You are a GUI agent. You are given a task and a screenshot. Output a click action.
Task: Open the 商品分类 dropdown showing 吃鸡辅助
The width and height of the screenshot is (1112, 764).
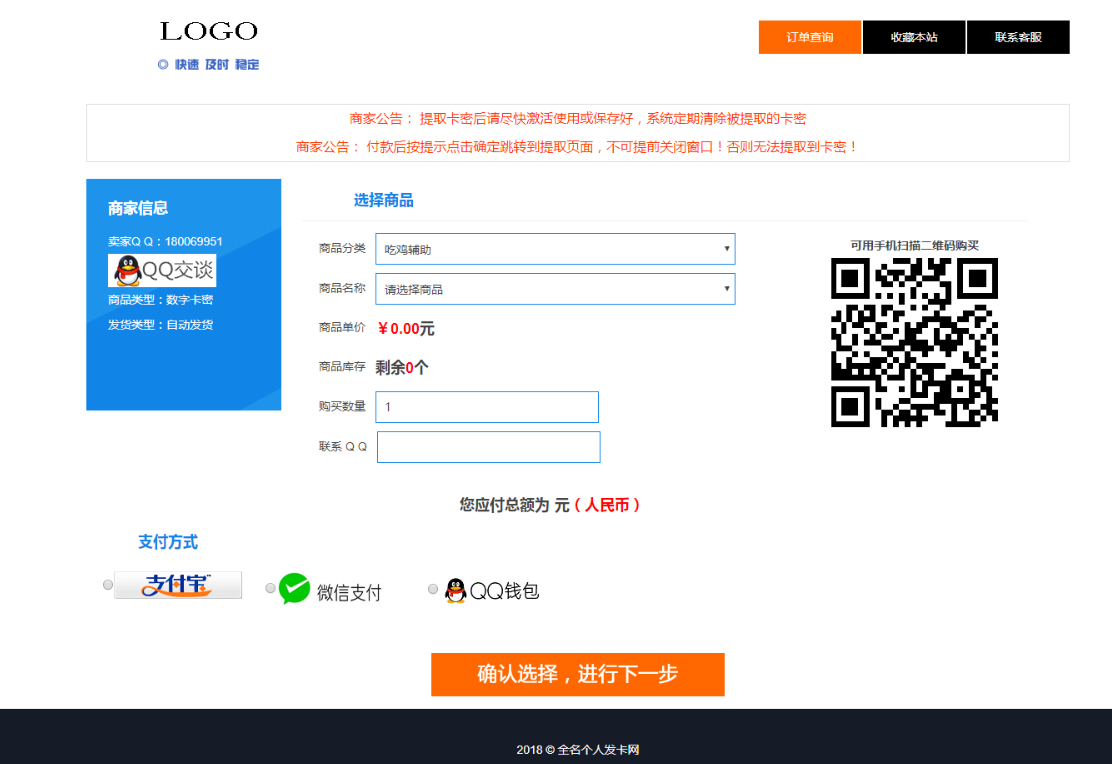(x=555, y=249)
